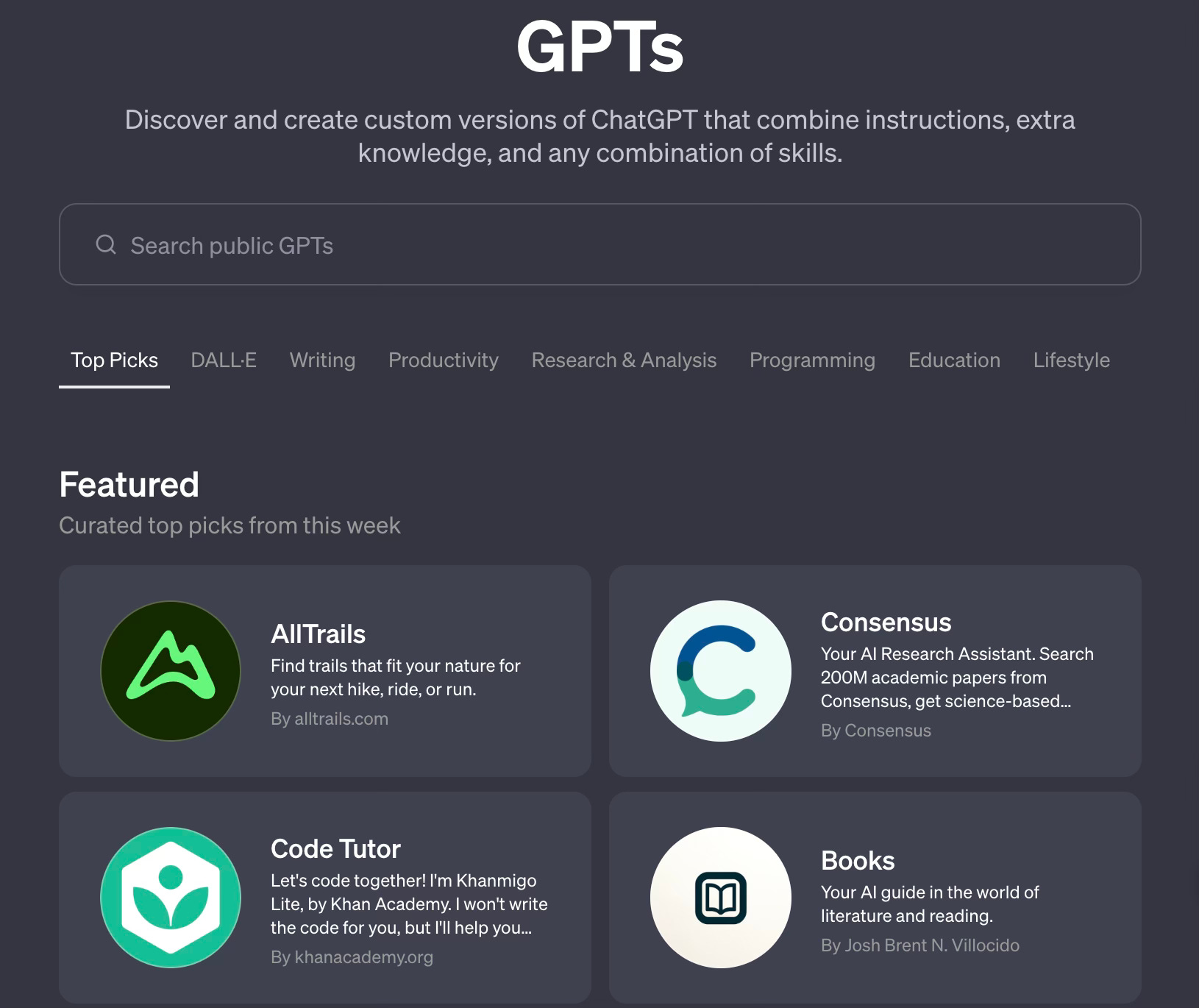Click "Curated top picks from this week"

(x=230, y=525)
